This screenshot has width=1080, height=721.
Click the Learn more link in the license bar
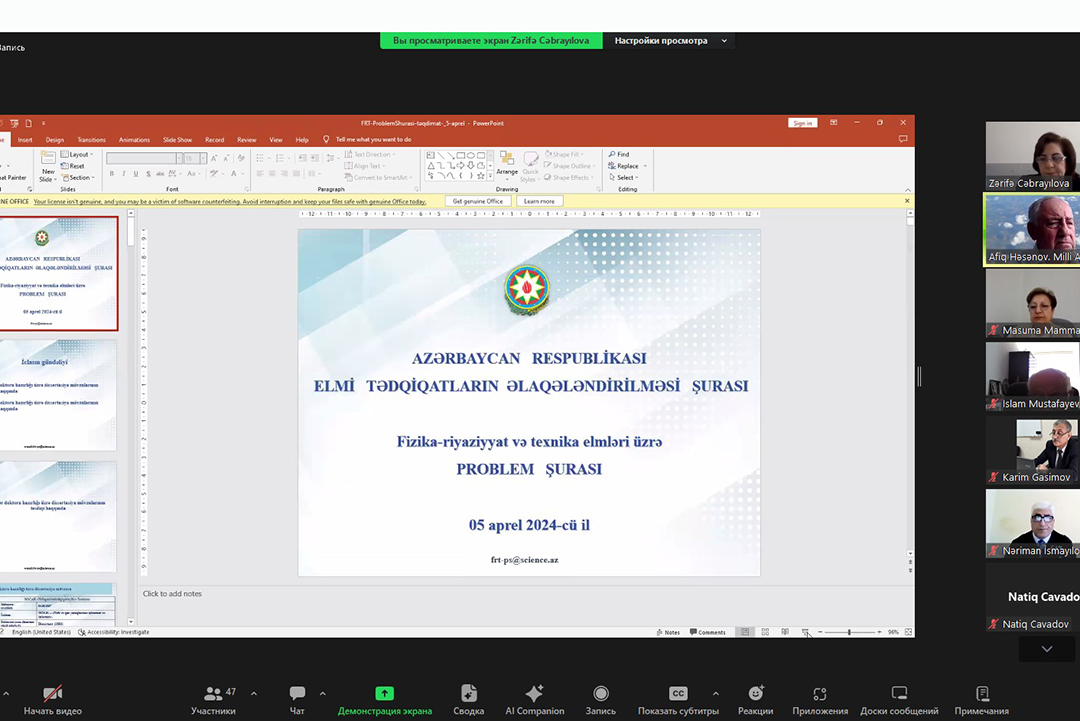541,200
